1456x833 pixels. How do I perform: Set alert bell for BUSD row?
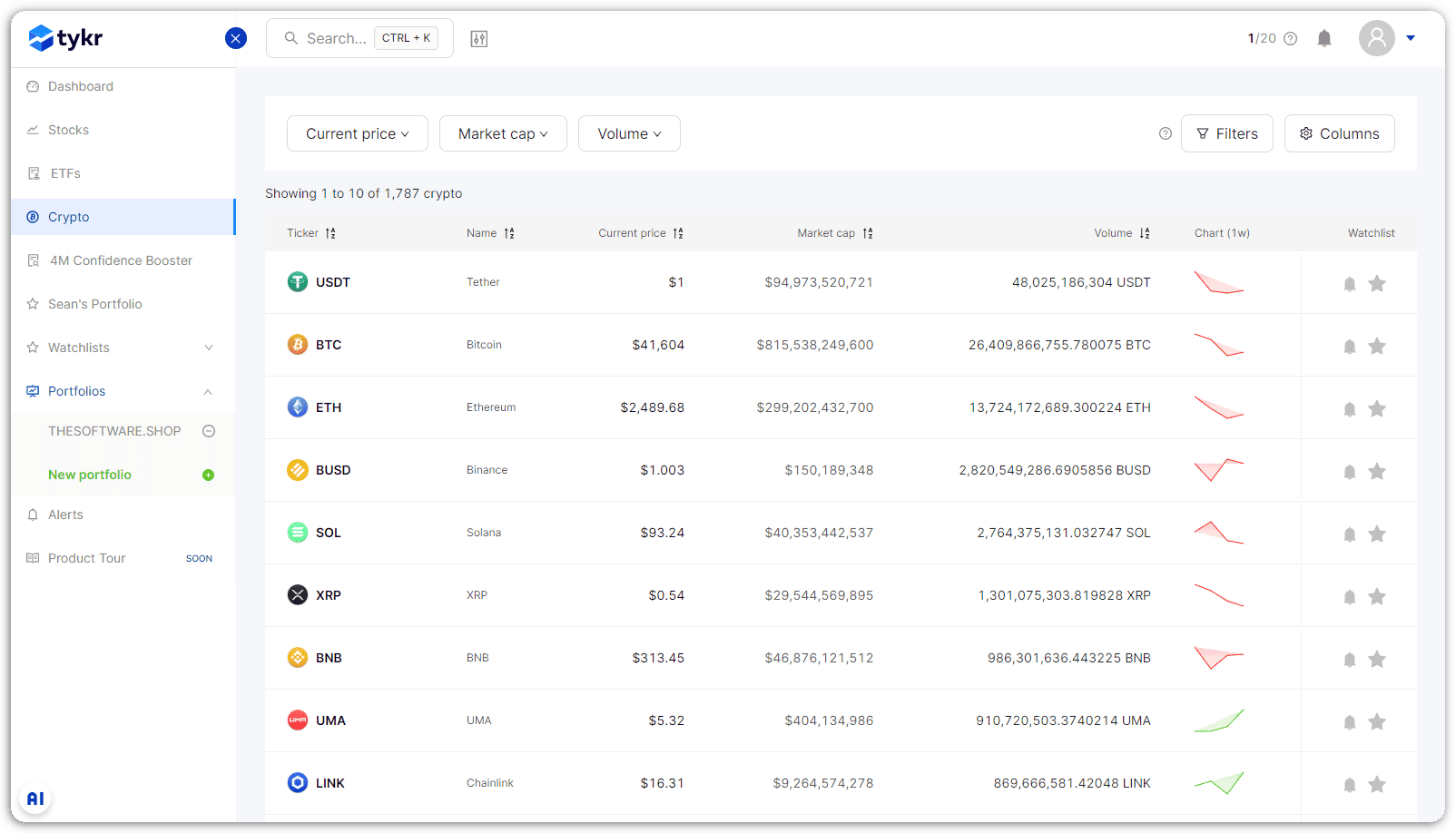pos(1350,472)
